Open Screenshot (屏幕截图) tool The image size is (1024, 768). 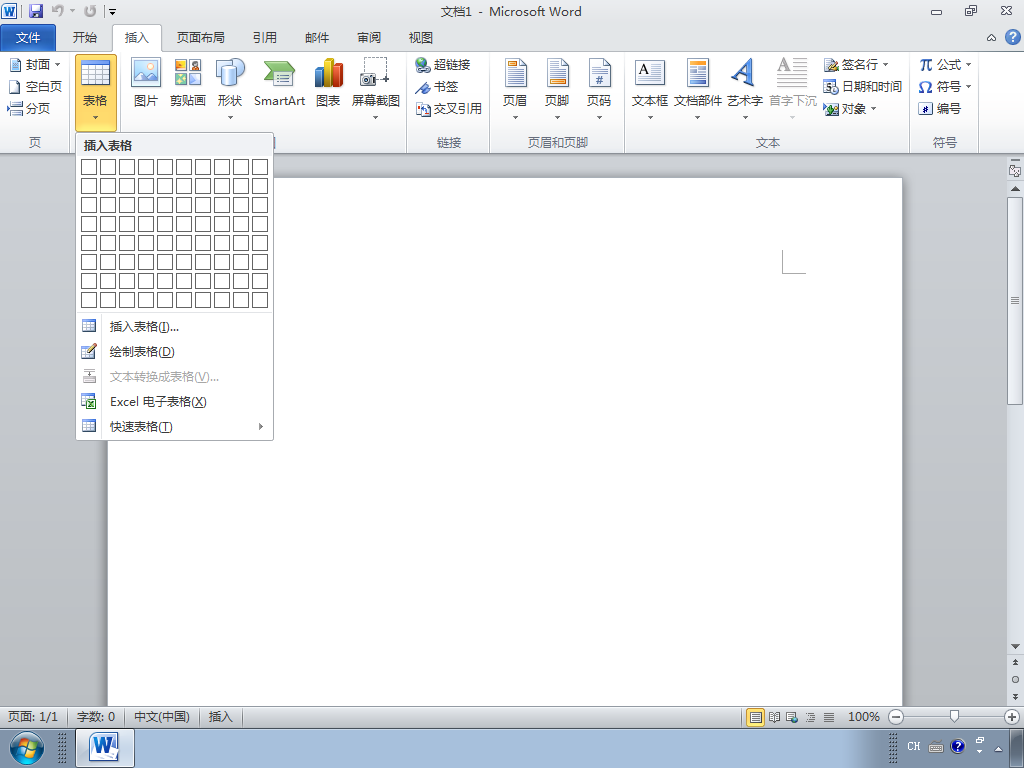point(376,89)
